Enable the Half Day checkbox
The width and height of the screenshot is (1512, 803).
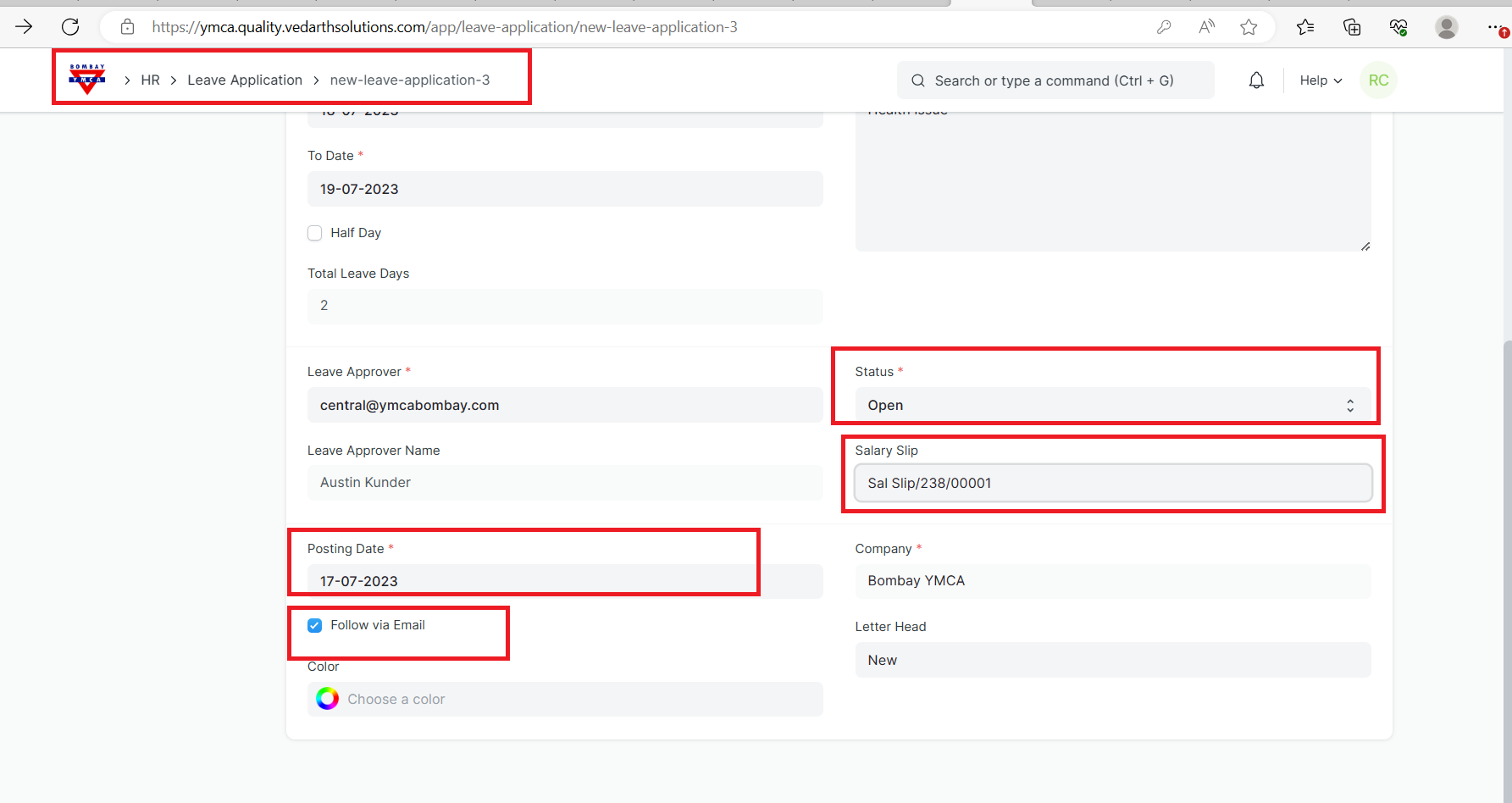pos(315,233)
